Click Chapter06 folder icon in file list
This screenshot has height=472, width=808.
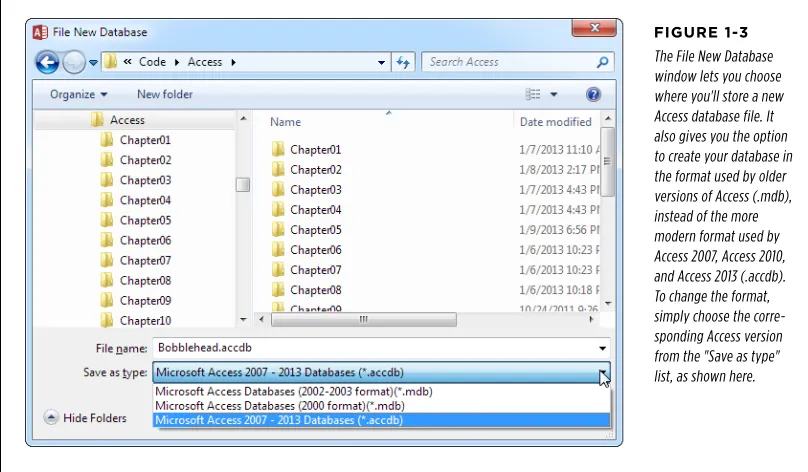tap(278, 250)
